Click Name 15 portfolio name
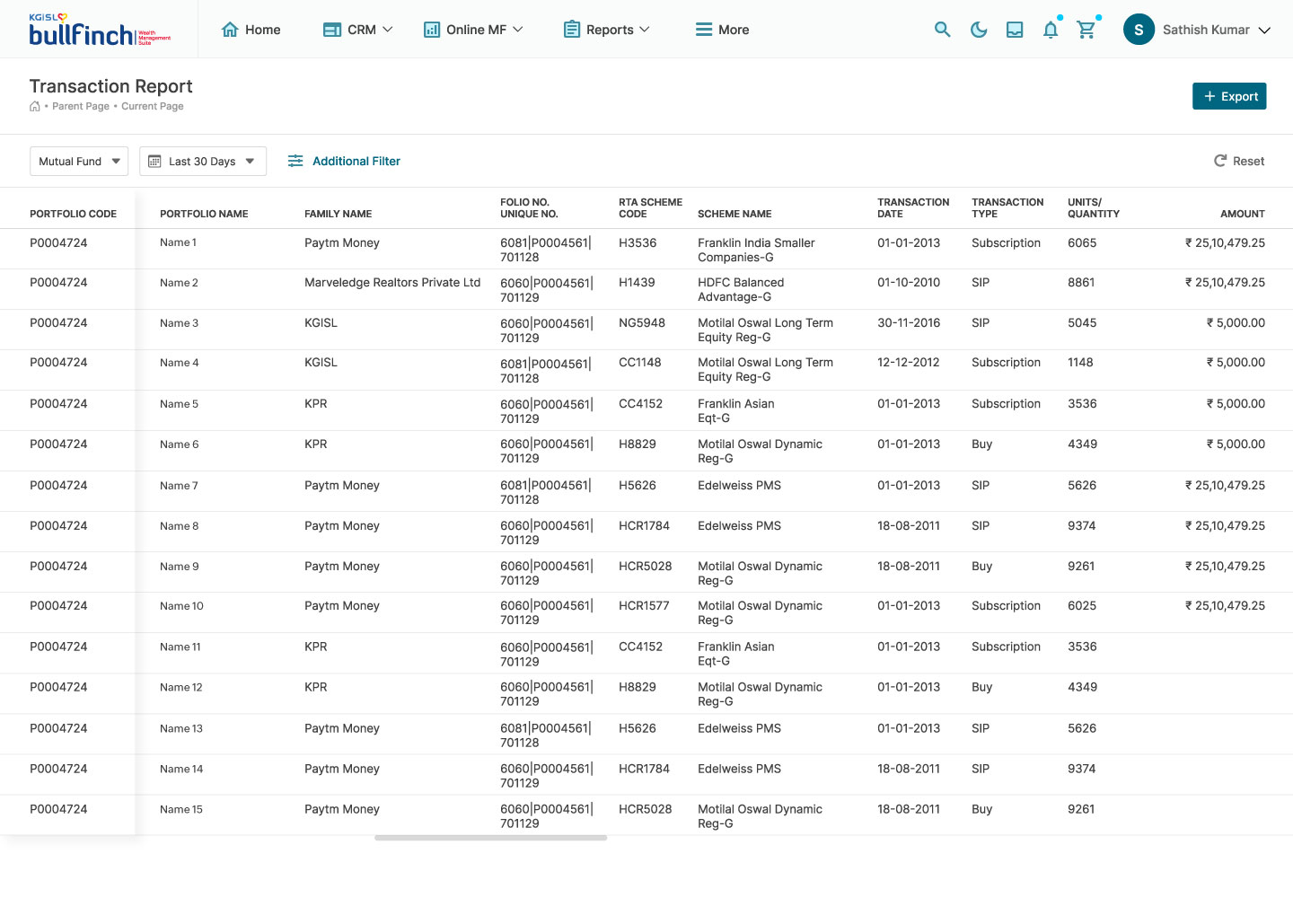1293x924 pixels. point(181,809)
